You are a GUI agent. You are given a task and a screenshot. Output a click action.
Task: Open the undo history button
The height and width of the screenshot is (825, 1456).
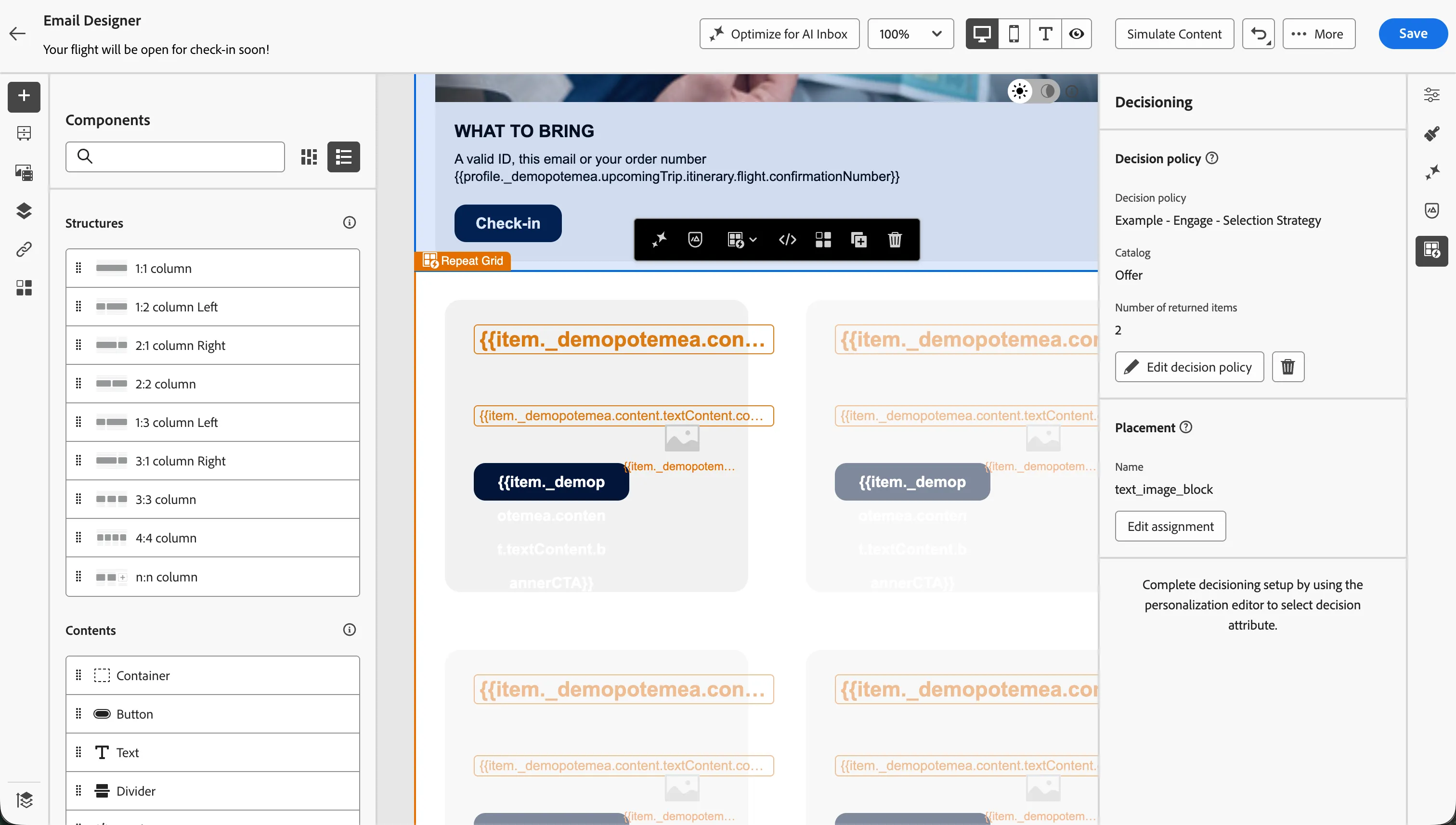[1258, 34]
